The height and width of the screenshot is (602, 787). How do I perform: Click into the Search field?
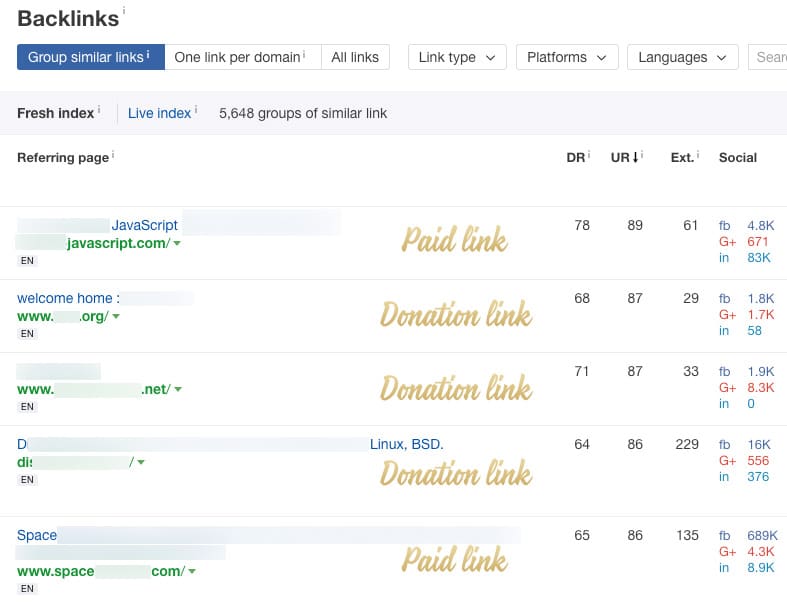[x=768, y=57]
